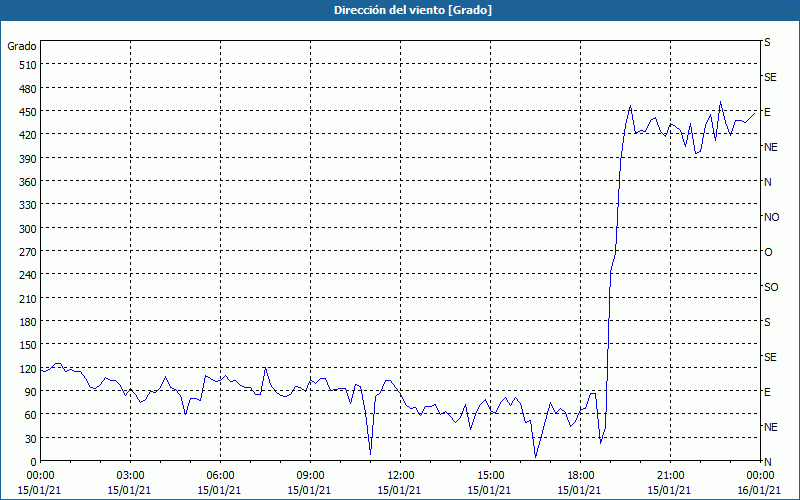This screenshot has width=800, height=500.
Task: Click the title 'Dirección del viento [Grado]'
Action: click(413, 10)
